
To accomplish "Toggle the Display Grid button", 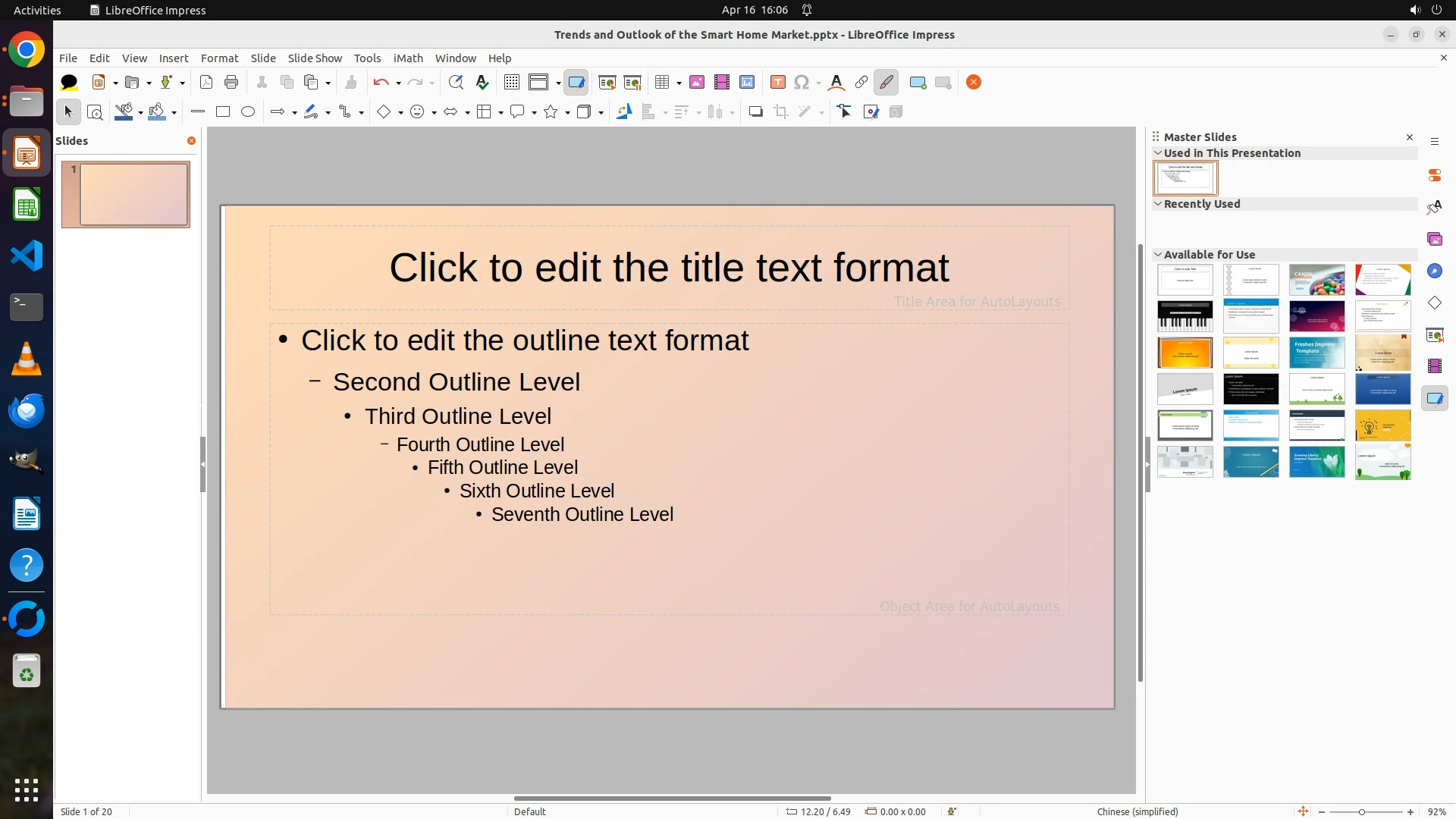I will [512, 83].
